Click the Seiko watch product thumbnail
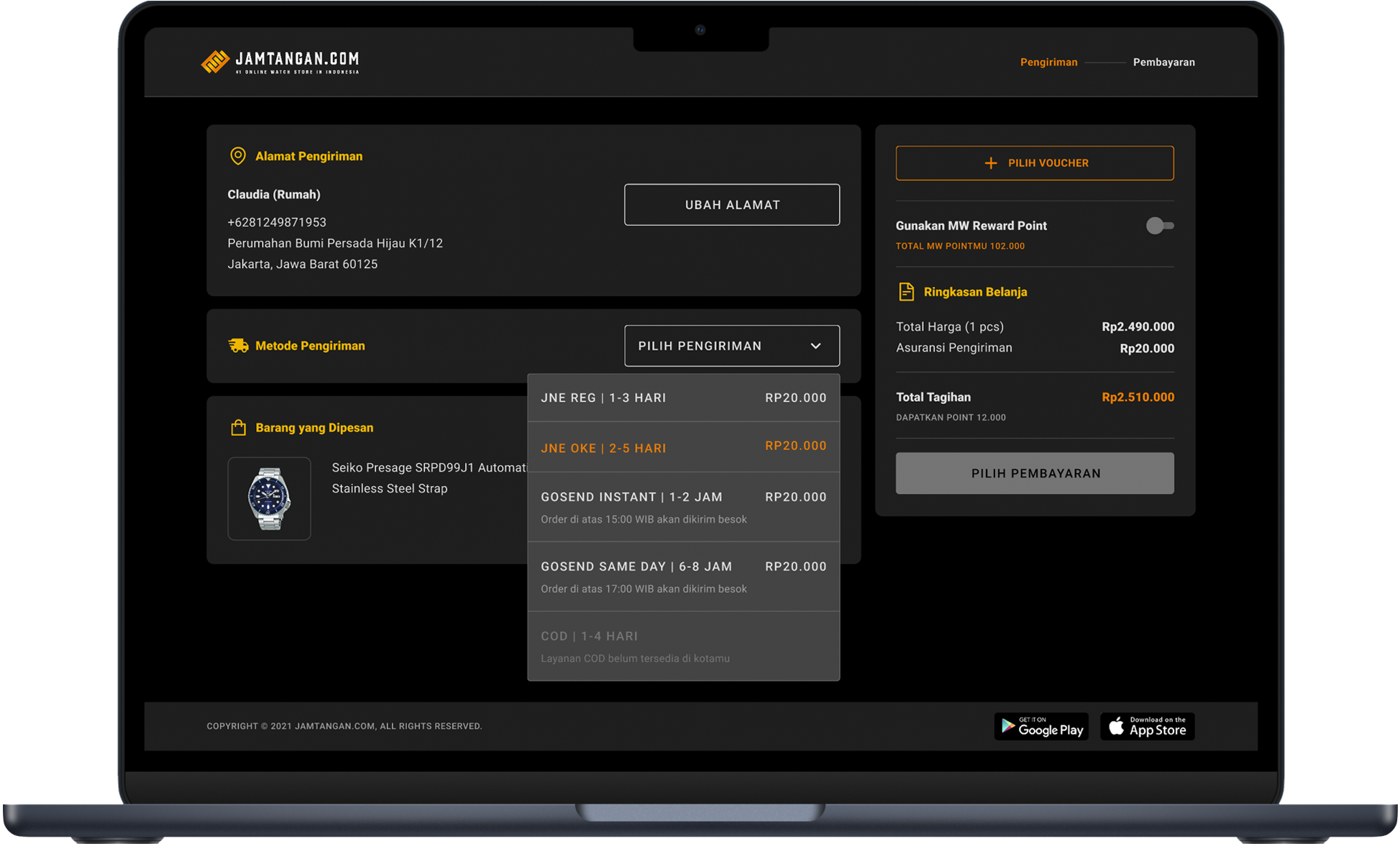Image resolution: width=1400 pixels, height=844 pixels. [x=269, y=498]
